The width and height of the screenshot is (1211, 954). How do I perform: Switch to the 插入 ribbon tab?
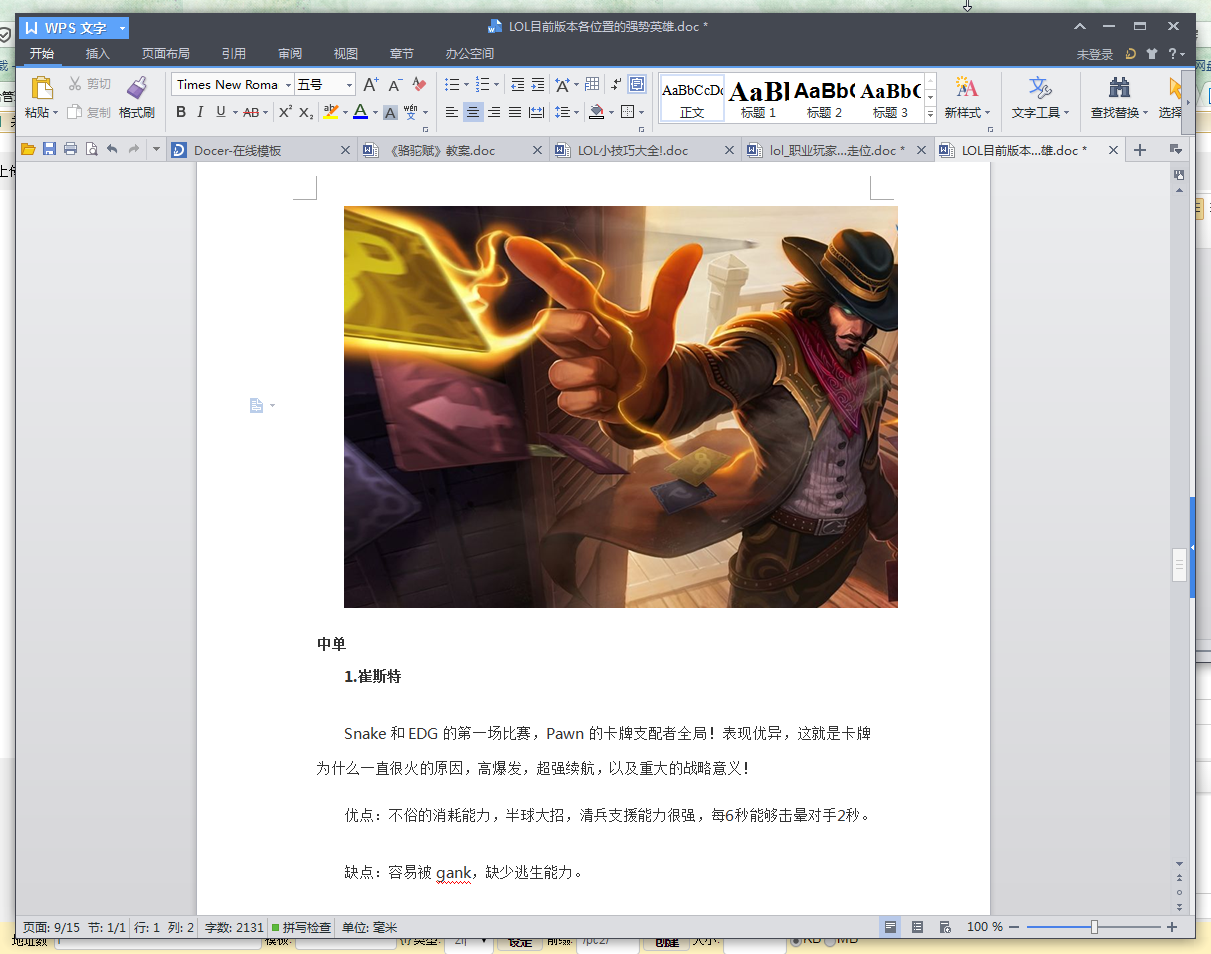coord(98,54)
